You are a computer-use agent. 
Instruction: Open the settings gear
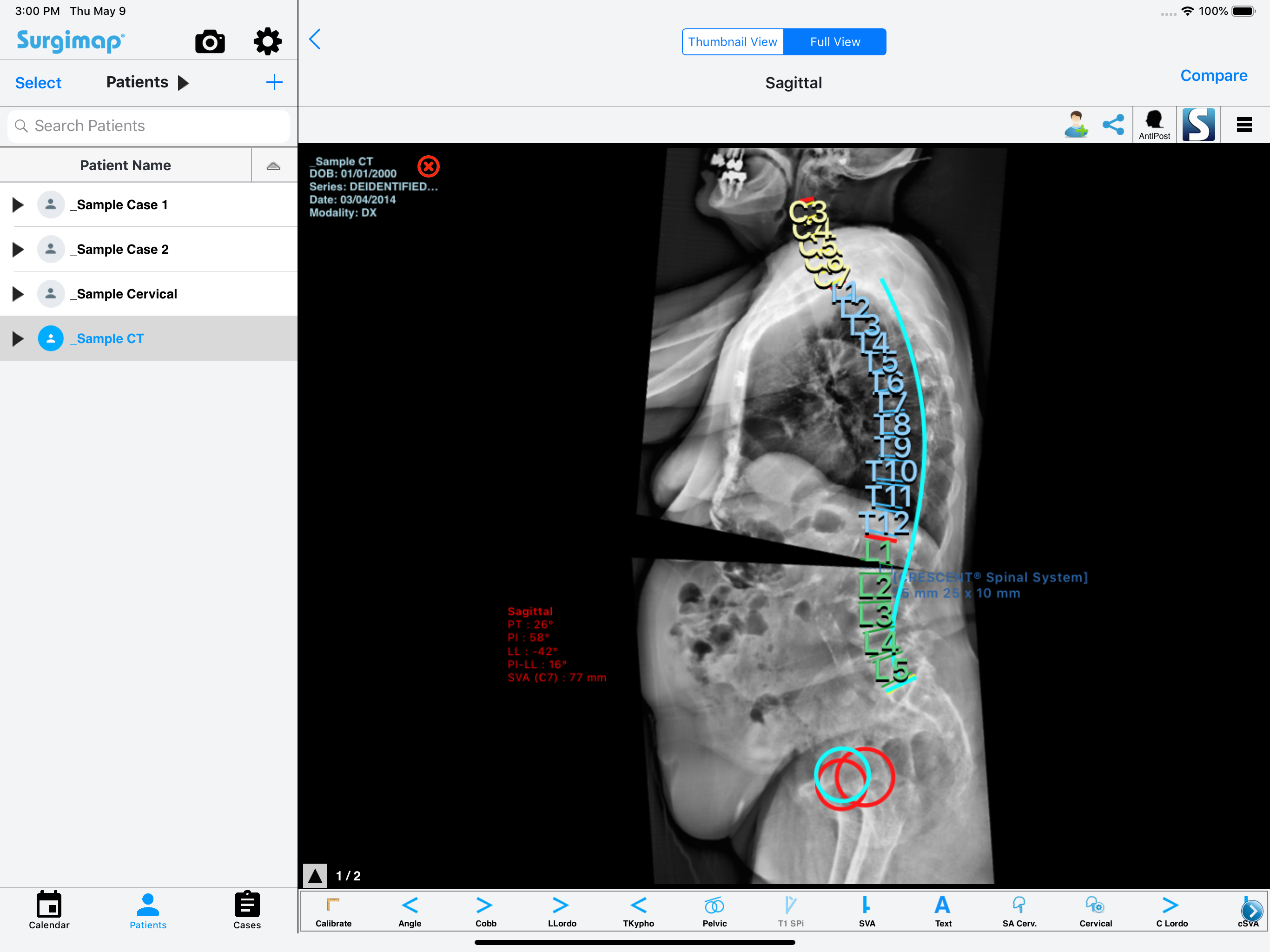pyautogui.click(x=268, y=41)
